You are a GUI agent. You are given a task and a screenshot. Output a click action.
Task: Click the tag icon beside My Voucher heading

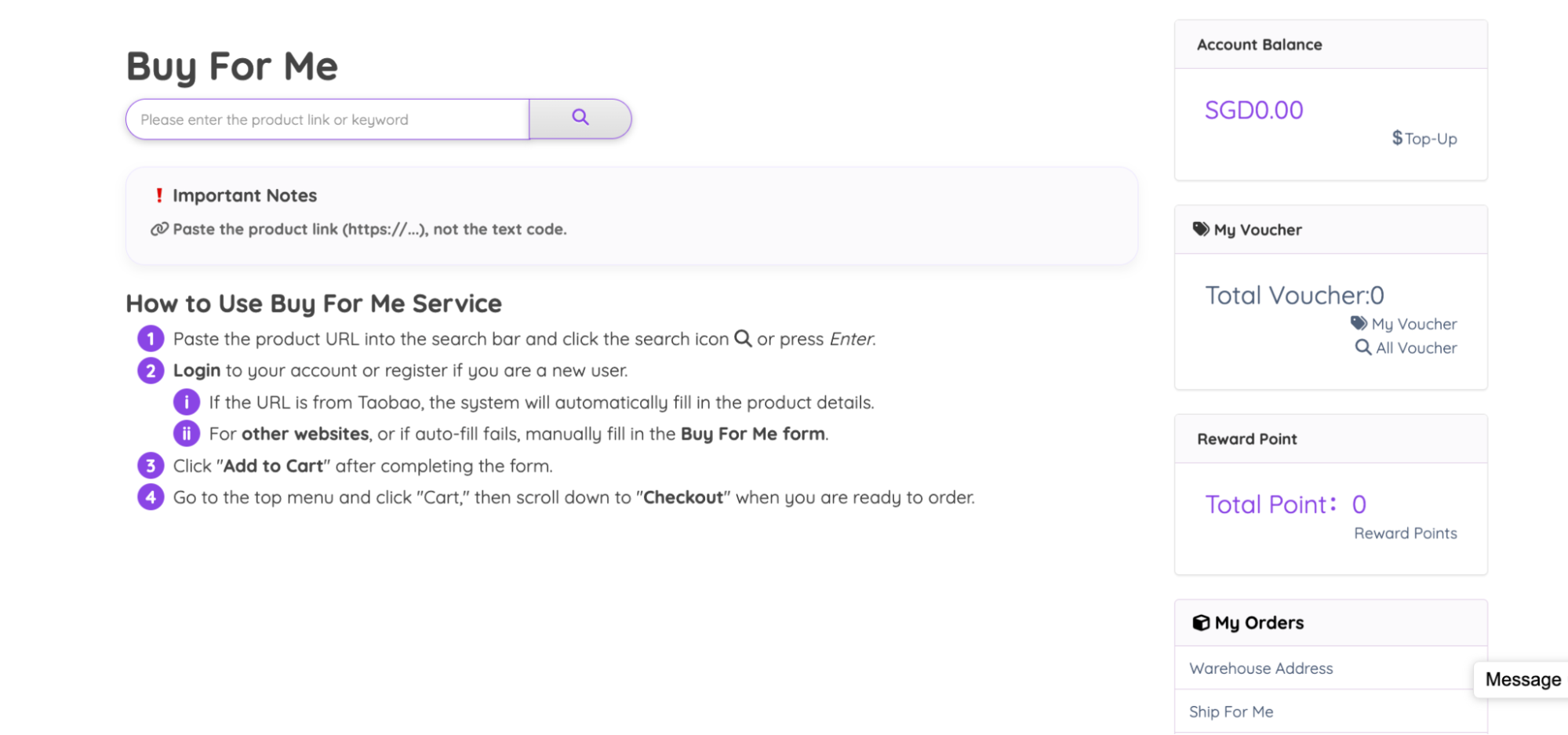pyautogui.click(x=1201, y=229)
